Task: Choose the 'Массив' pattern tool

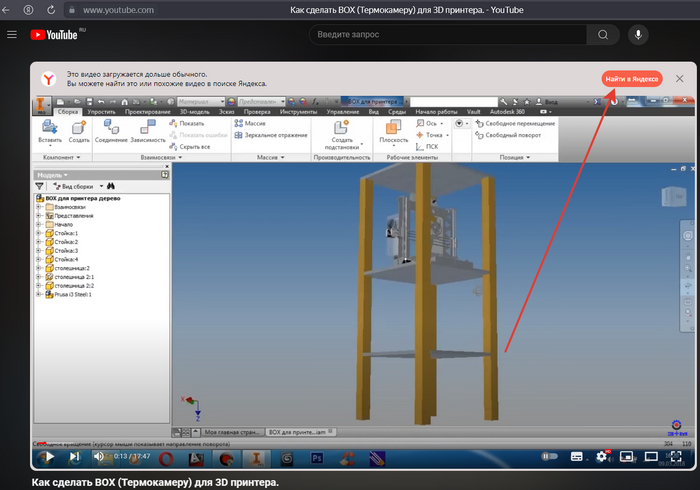Action: click(x=250, y=123)
